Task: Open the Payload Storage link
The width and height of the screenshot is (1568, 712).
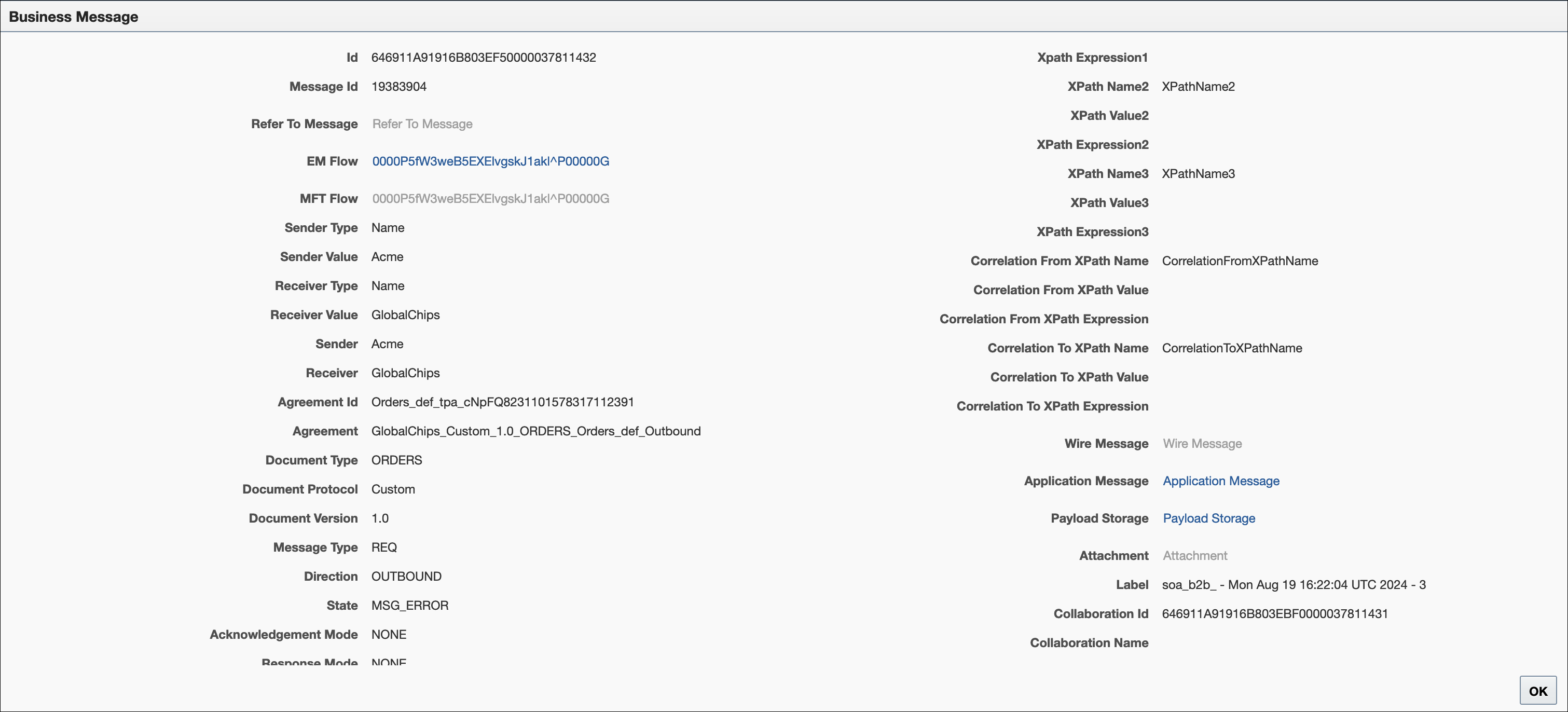Action: click(1209, 518)
